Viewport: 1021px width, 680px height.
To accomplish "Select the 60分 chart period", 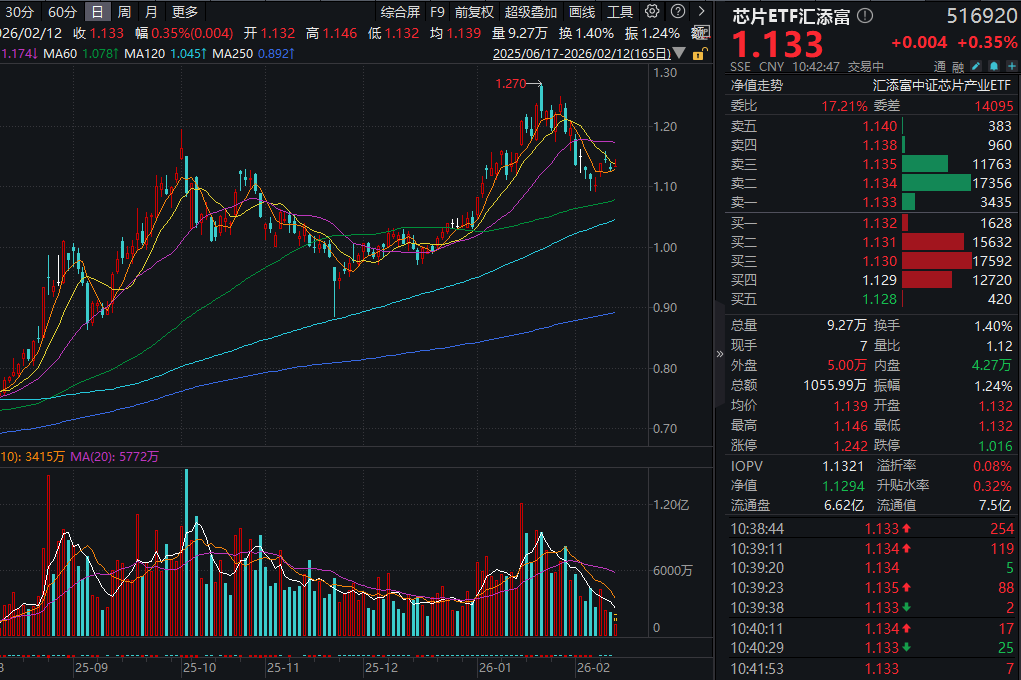I will point(62,12).
